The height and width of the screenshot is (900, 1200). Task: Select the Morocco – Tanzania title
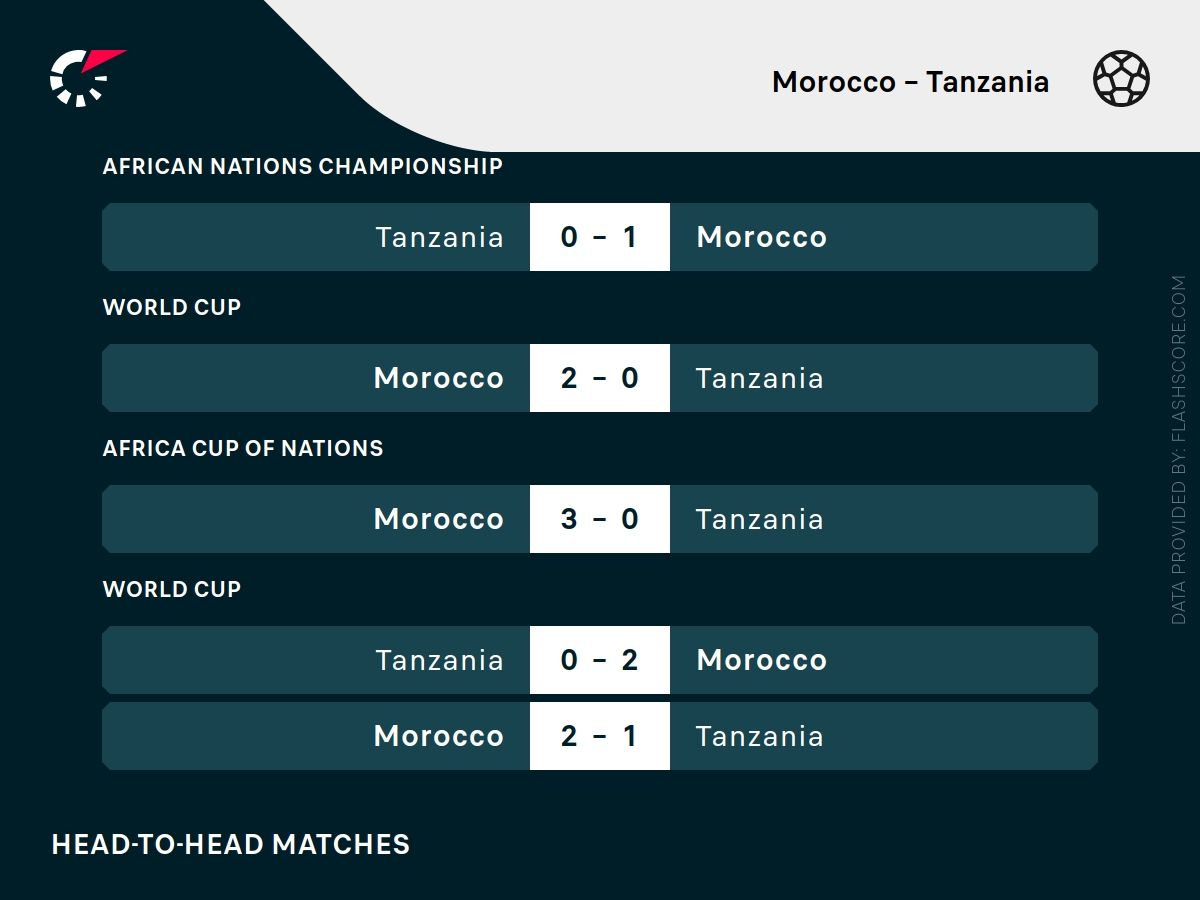click(910, 82)
